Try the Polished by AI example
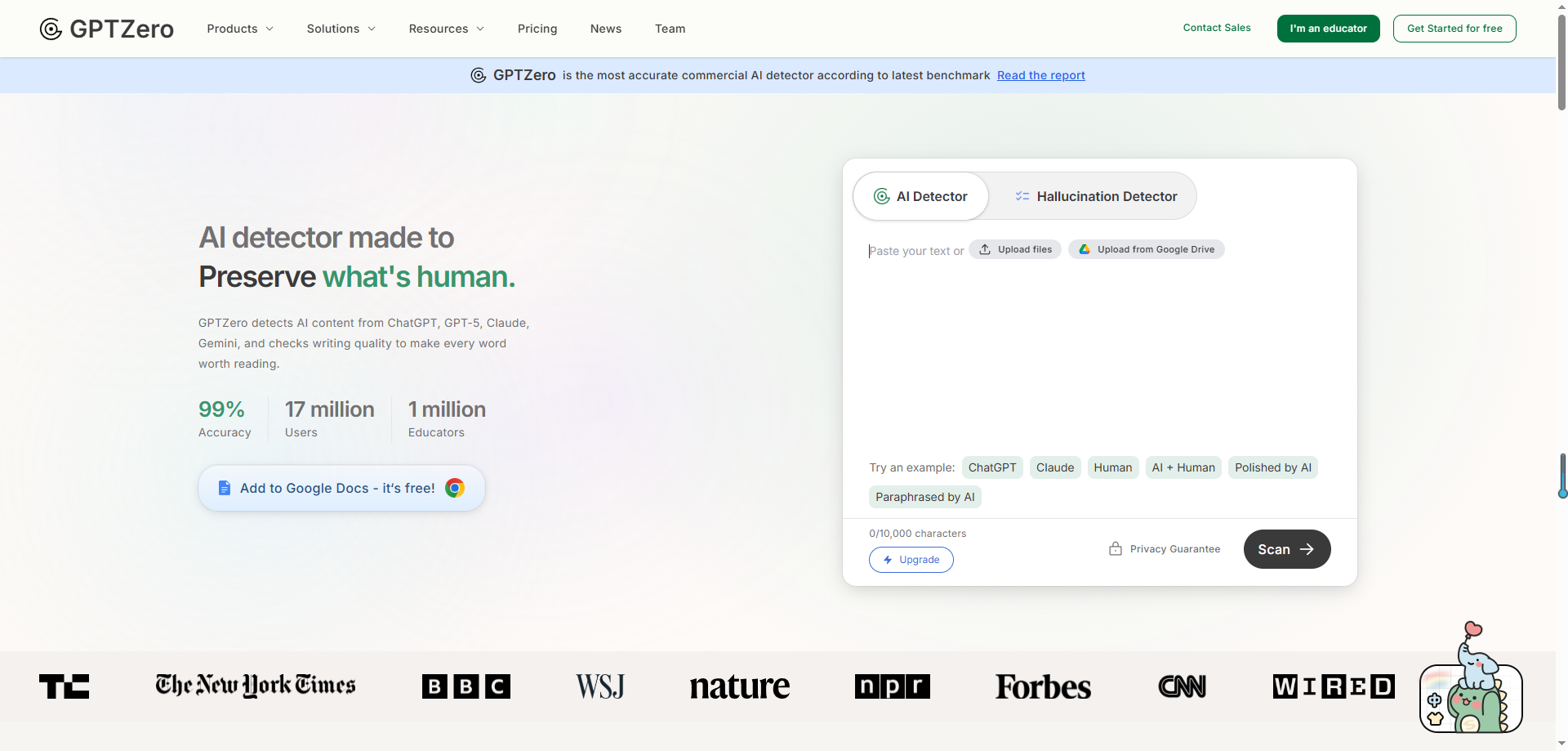This screenshot has height=751, width=1568. (x=1273, y=467)
